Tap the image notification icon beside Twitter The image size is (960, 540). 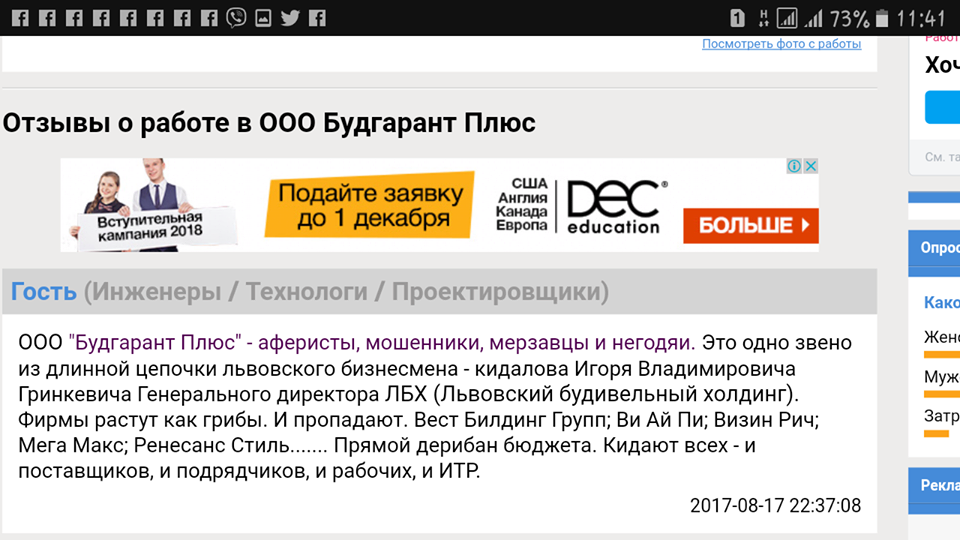click(263, 18)
